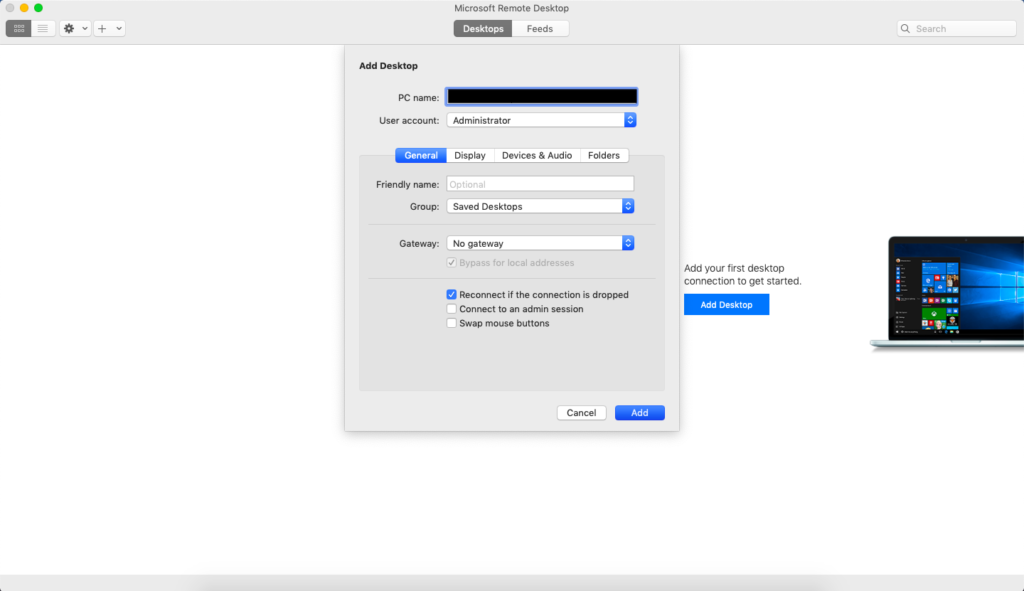
Task: Open the Devices & Audio tab
Action: (537, 155)
